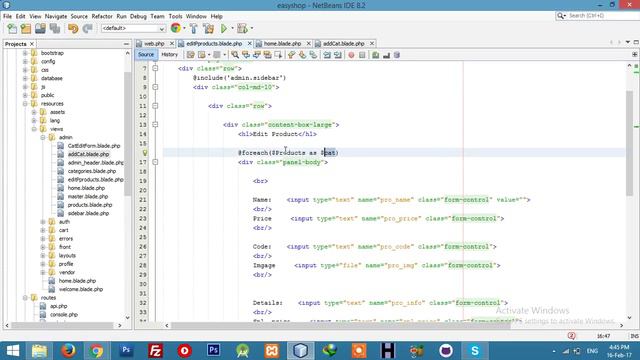
Task: Open XAMPP from the taskbar
Action: [x=272, y=350]
